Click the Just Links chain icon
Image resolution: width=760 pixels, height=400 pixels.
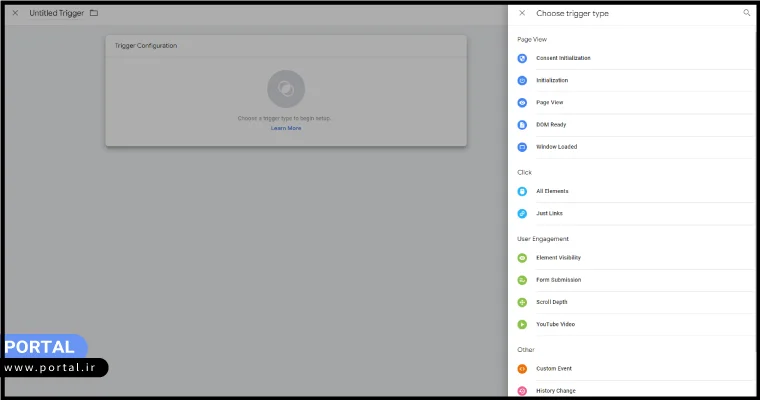tap(522, 214)
